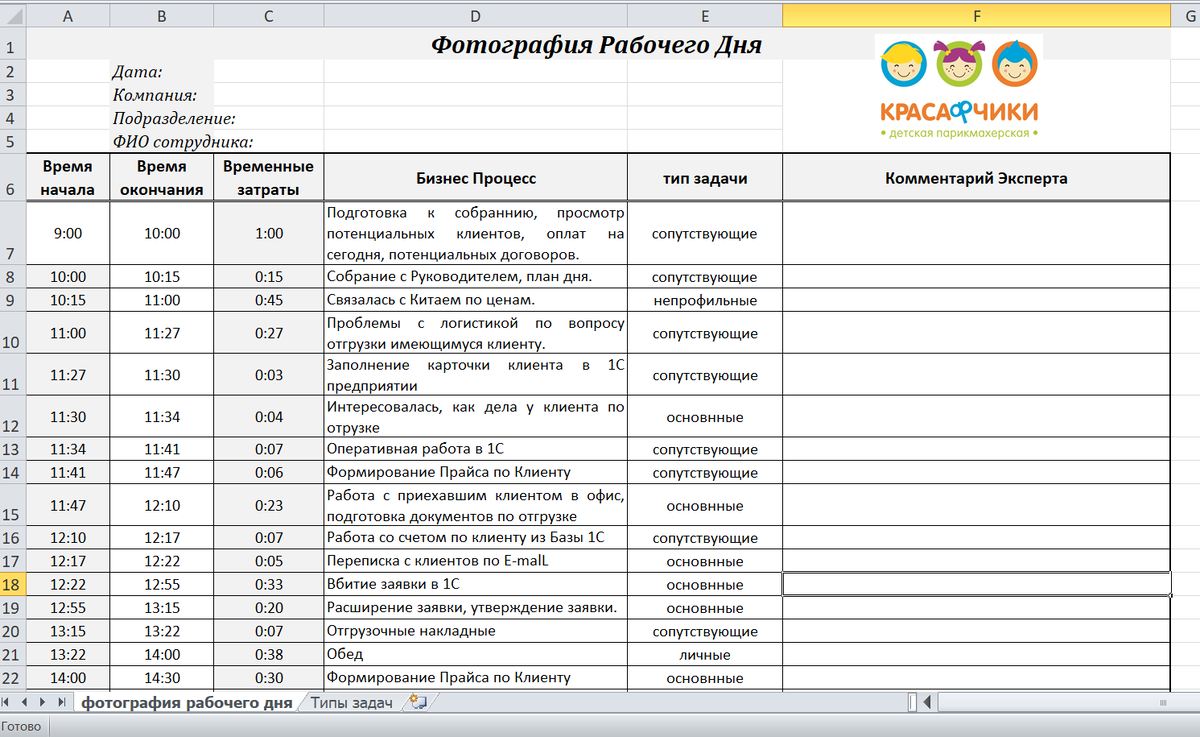Click the title 'Фотография Рабочего Дня'
1200x737 pixels.
[x=596, y=45]
